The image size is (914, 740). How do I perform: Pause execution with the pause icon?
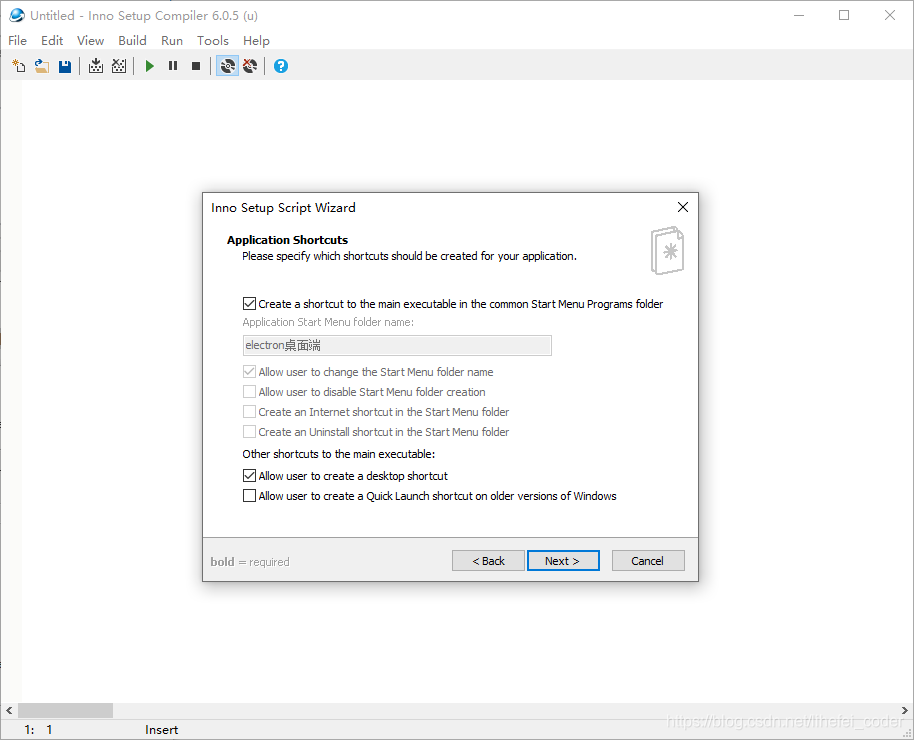click(173, 66)
